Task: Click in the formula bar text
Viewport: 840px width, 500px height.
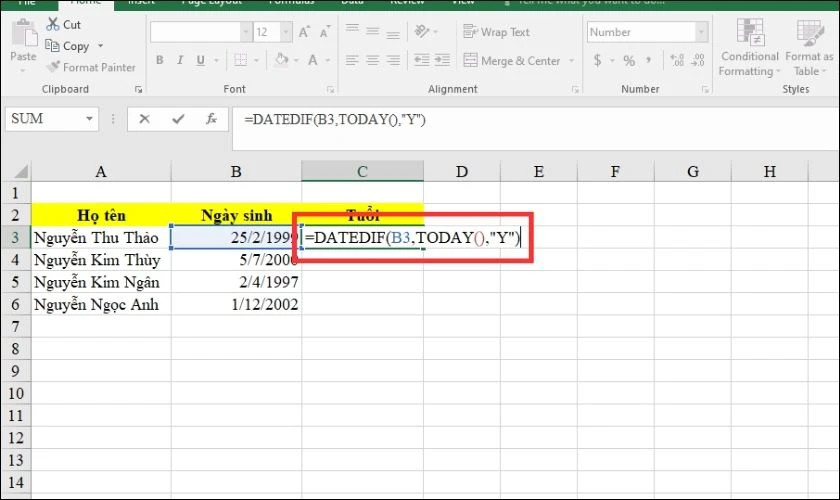Action: pyautogui.click(x=335, y=120)
